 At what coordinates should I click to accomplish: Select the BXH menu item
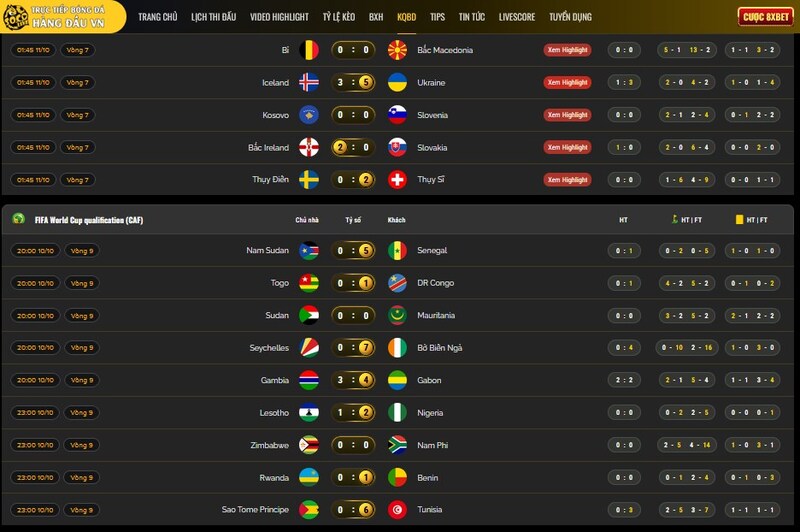[376, 17]
